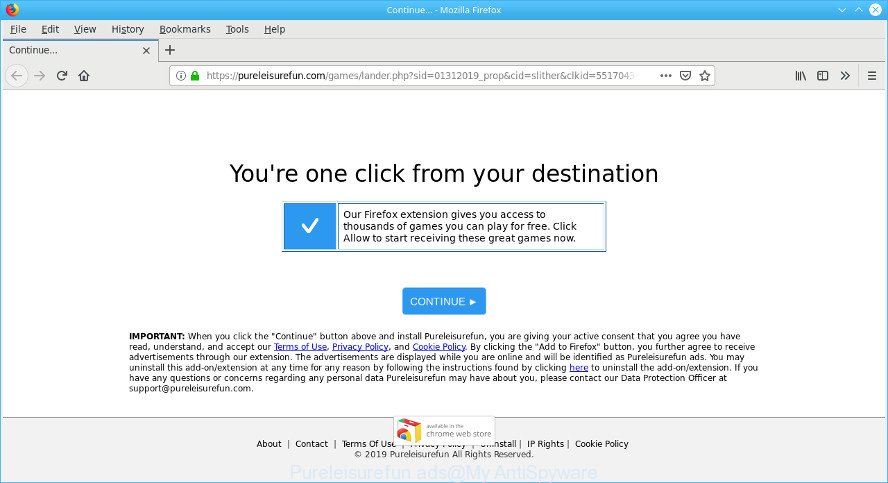Click the Firefox logo in title bar

pos(12,10)
